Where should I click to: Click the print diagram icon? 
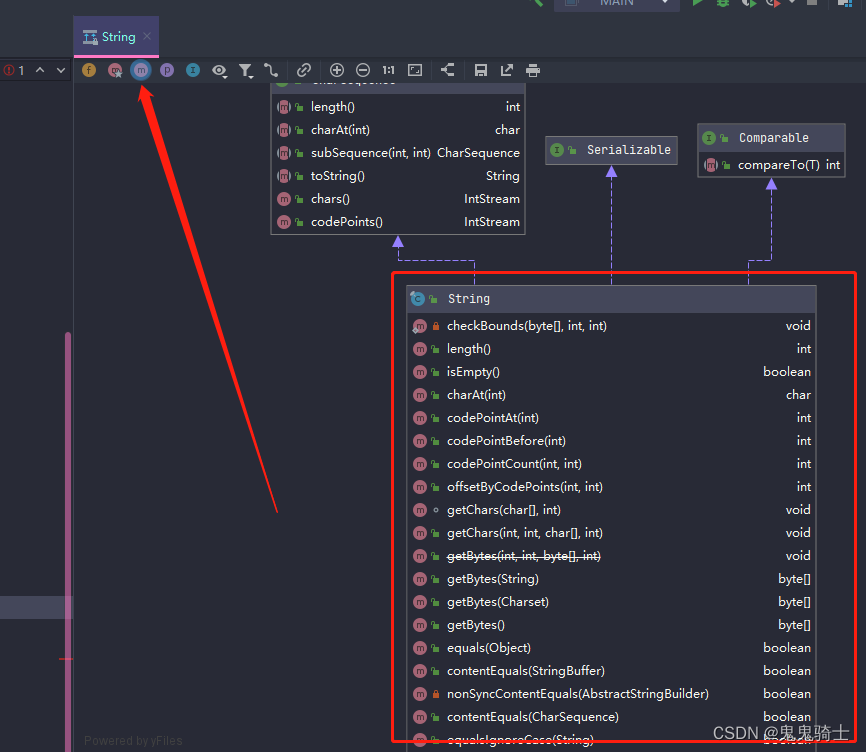(x=533, y=70)
